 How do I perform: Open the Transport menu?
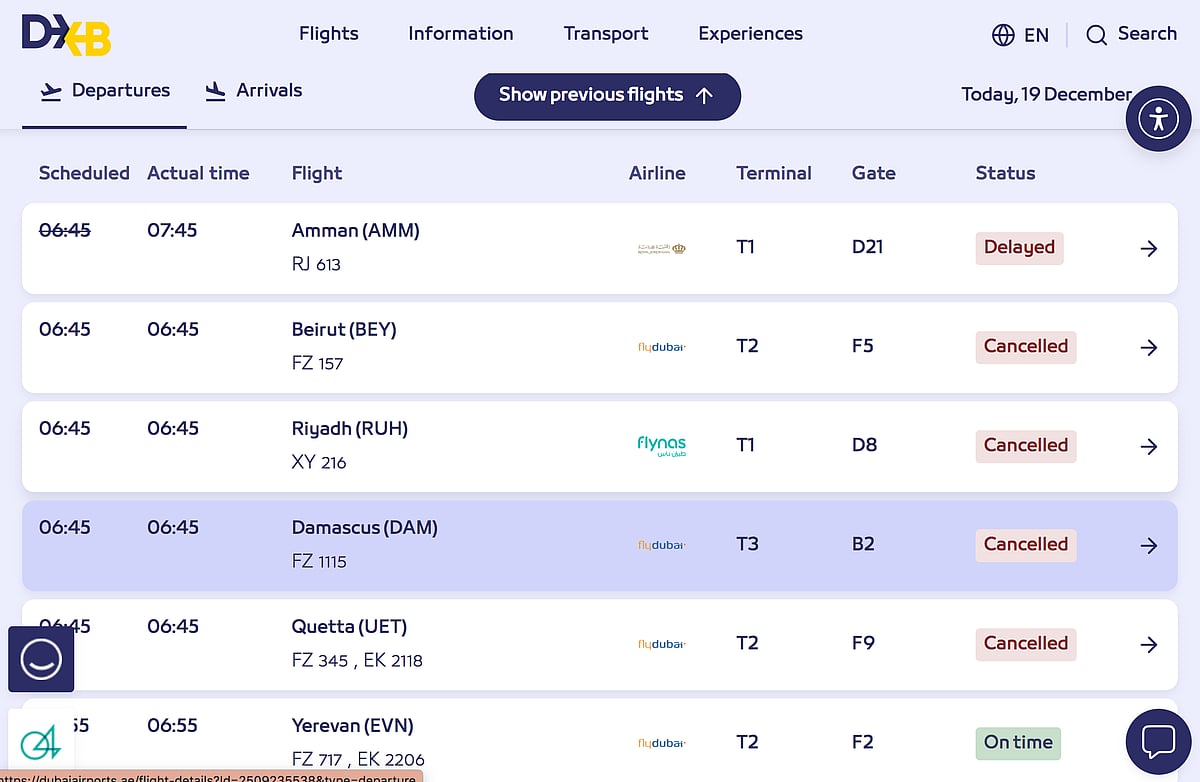coord(605,33)
